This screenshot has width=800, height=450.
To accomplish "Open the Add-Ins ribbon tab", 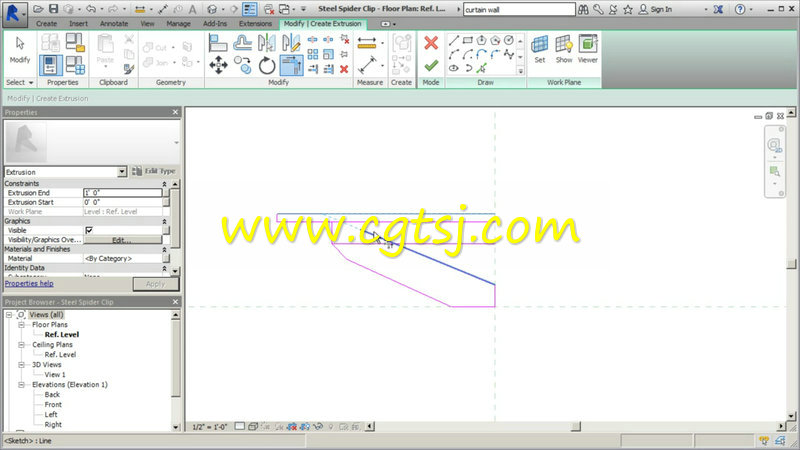I will pyautogui.click(x=215, y=24).
